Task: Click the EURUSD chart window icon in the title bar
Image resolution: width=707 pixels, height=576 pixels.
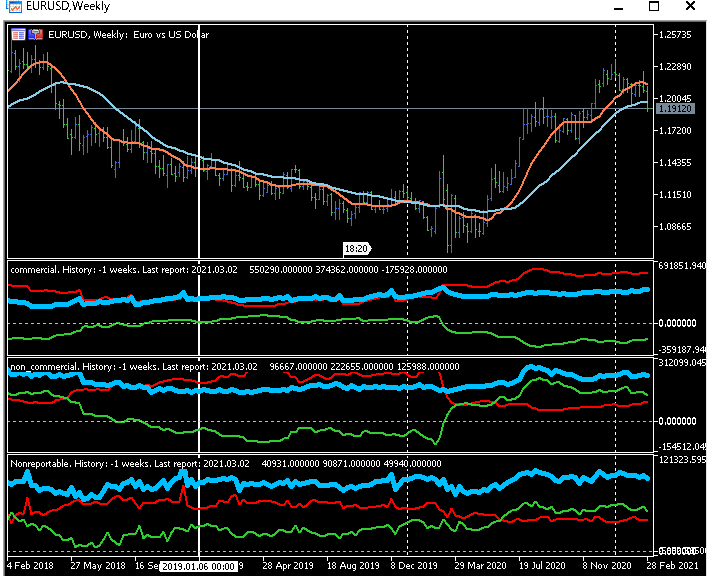Action: coord(14,6)
